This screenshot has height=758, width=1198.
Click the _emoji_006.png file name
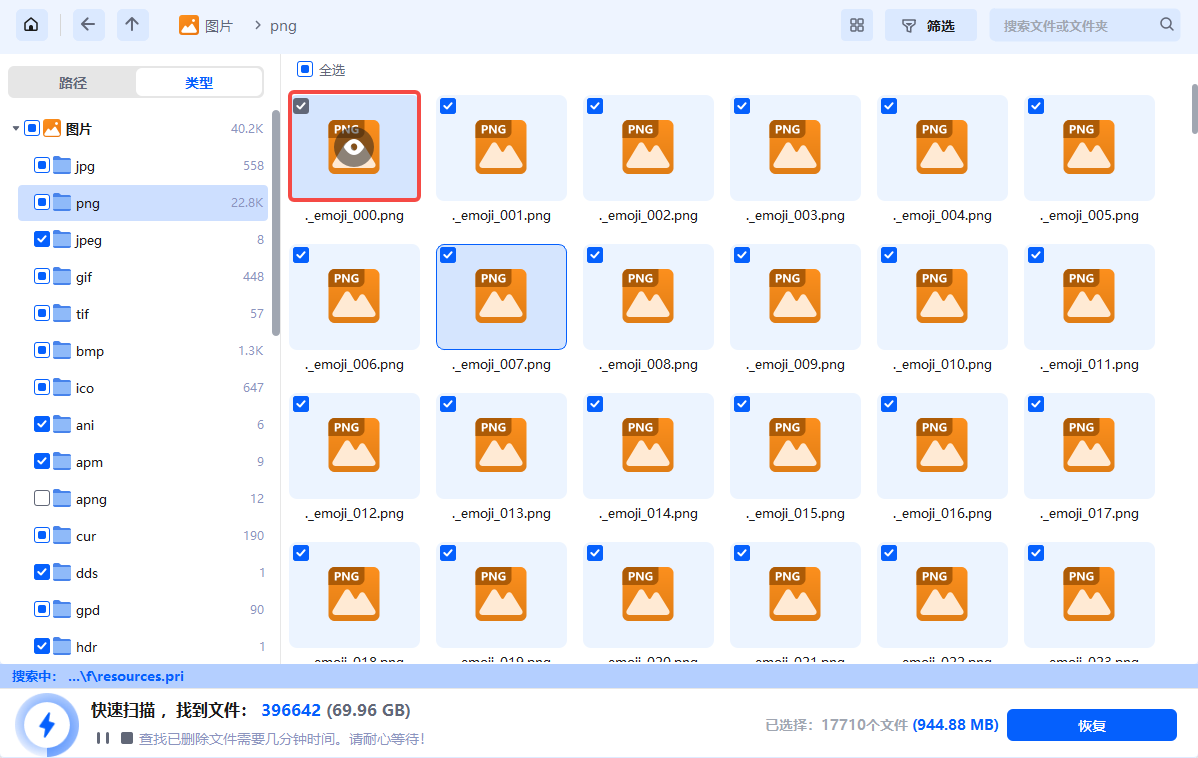click(355, 364)
